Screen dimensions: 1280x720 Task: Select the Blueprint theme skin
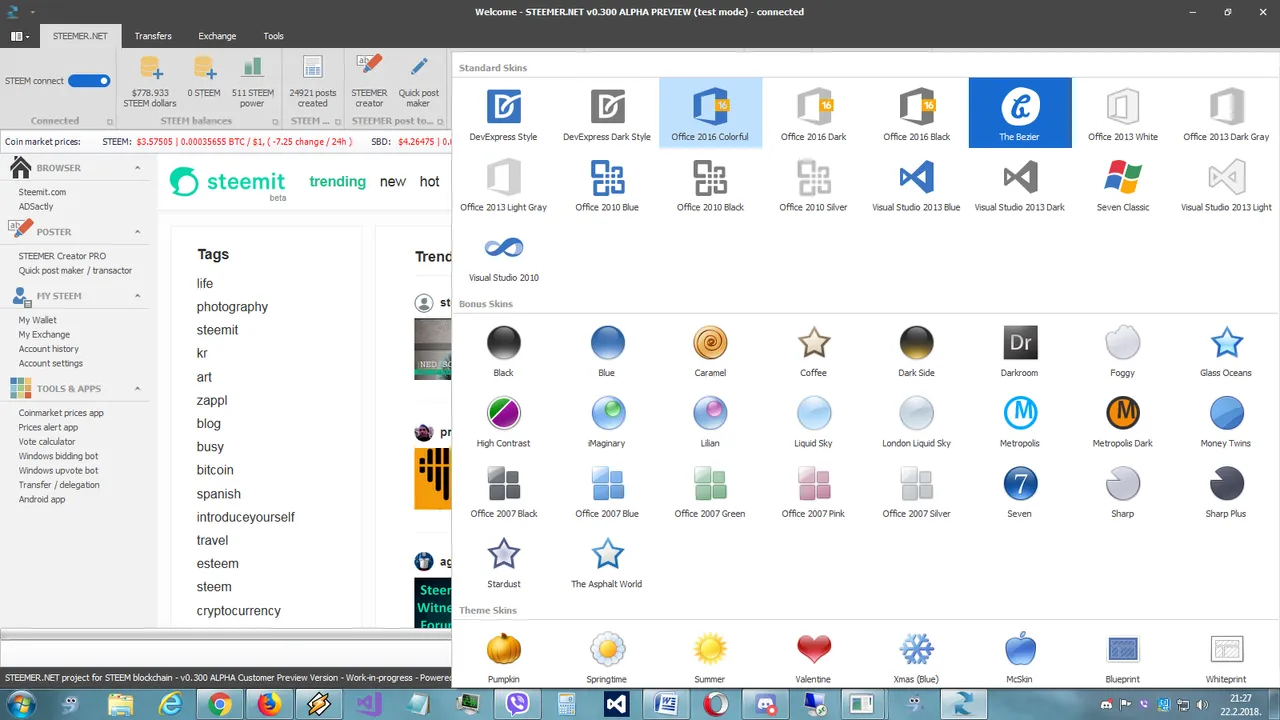click(x=1123, y=656)
